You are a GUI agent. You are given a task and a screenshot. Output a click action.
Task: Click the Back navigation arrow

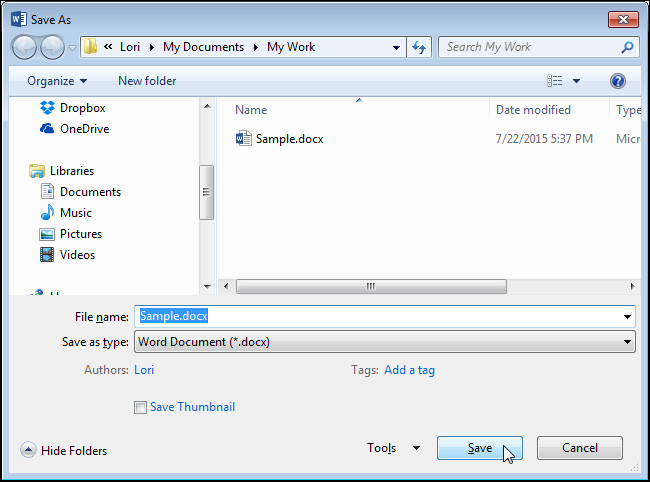pos(24,47)
